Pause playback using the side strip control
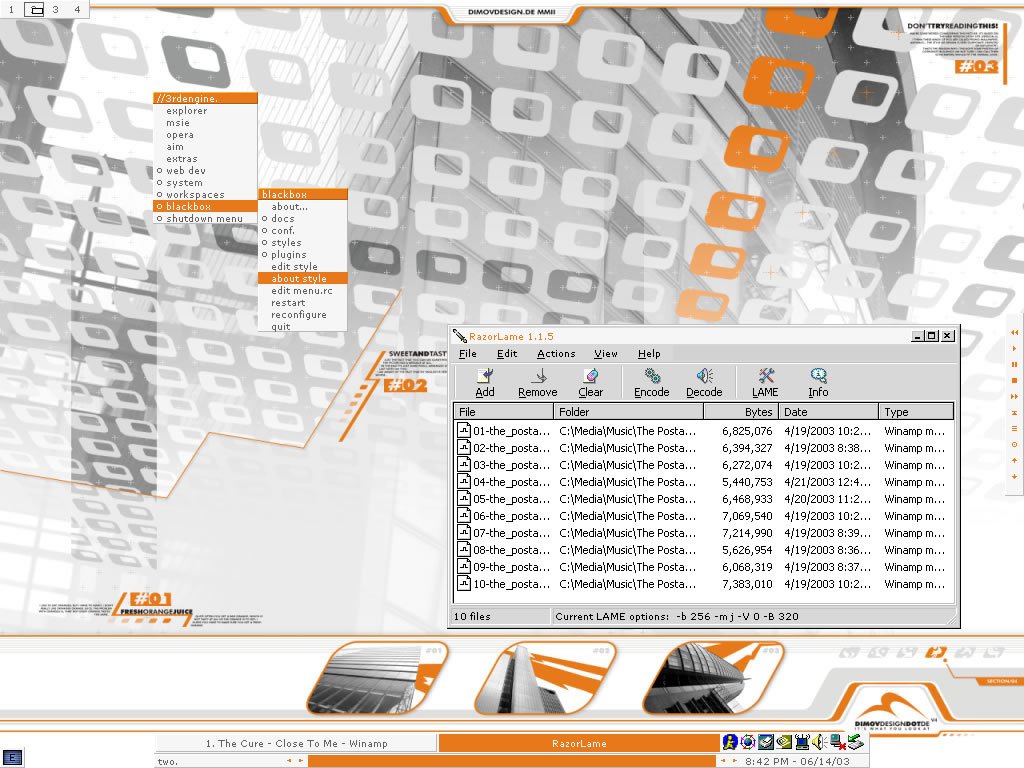This screenshot has height=768, width=1024. click(1014, 364)
